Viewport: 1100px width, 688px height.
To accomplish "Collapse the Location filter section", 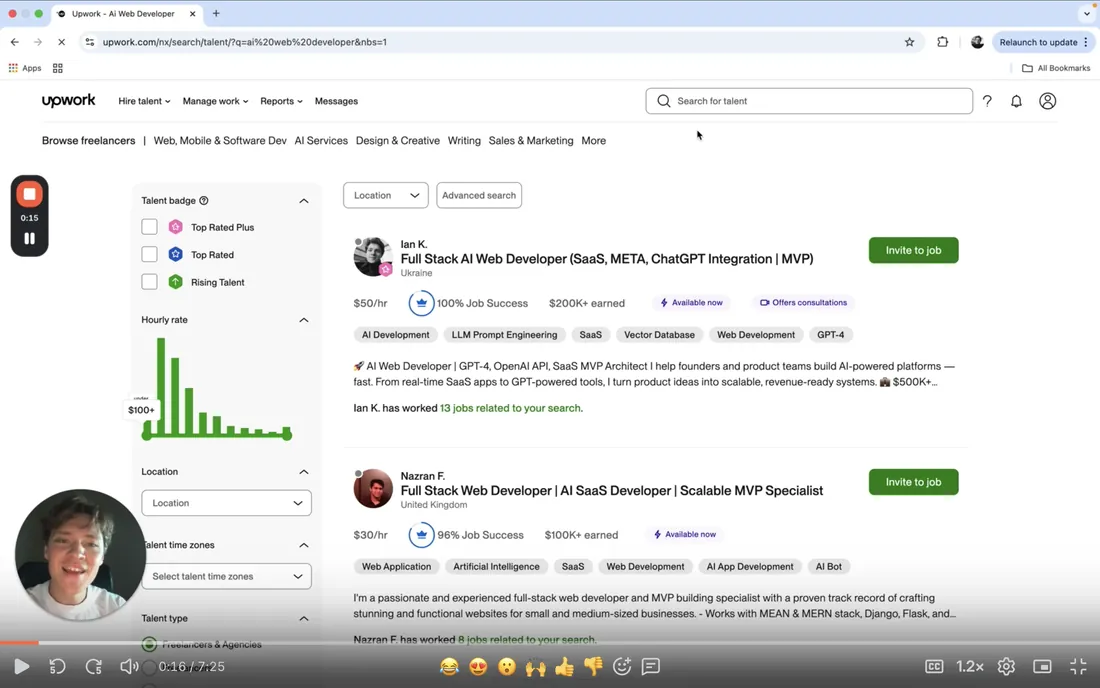I will (304, 472).
